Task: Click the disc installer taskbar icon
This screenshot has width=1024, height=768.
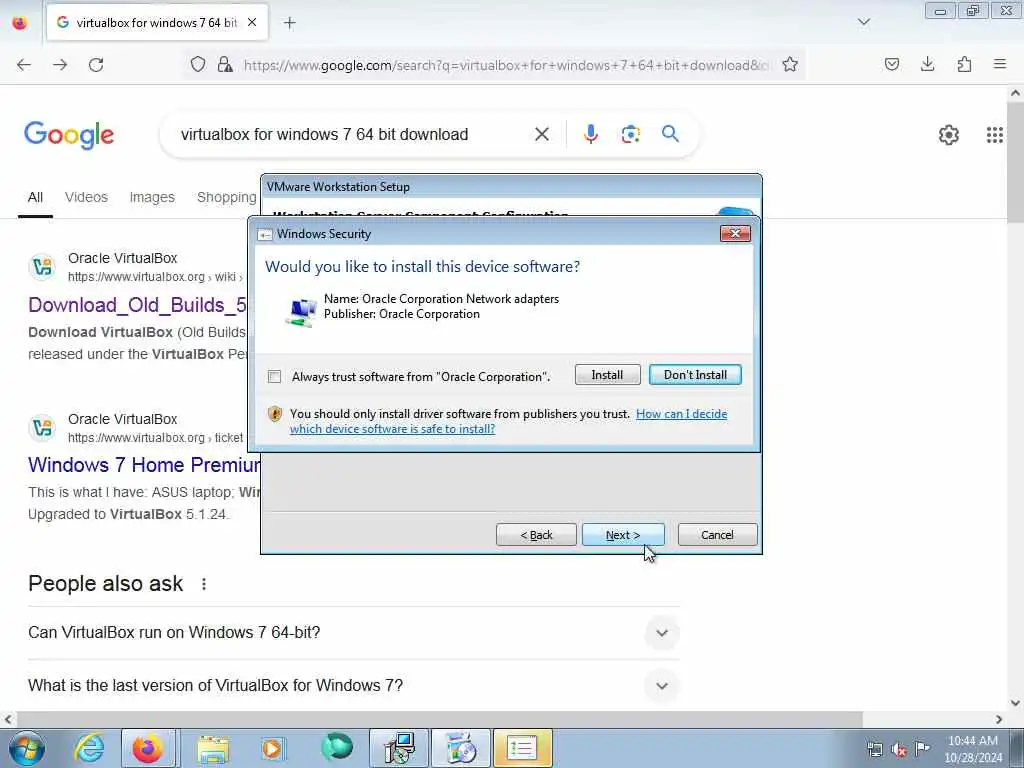Action: coord(460,748)
